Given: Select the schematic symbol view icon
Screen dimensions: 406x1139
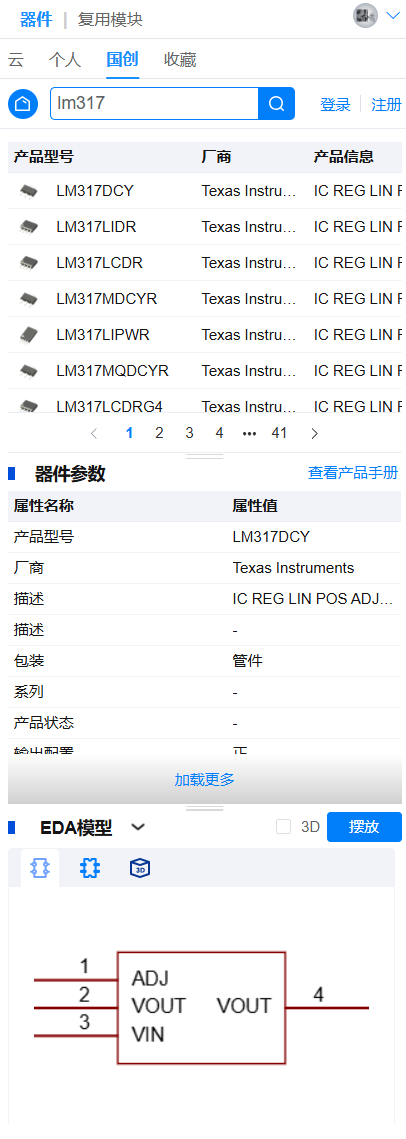Looking at the screenshot, I should click(39, 868).
